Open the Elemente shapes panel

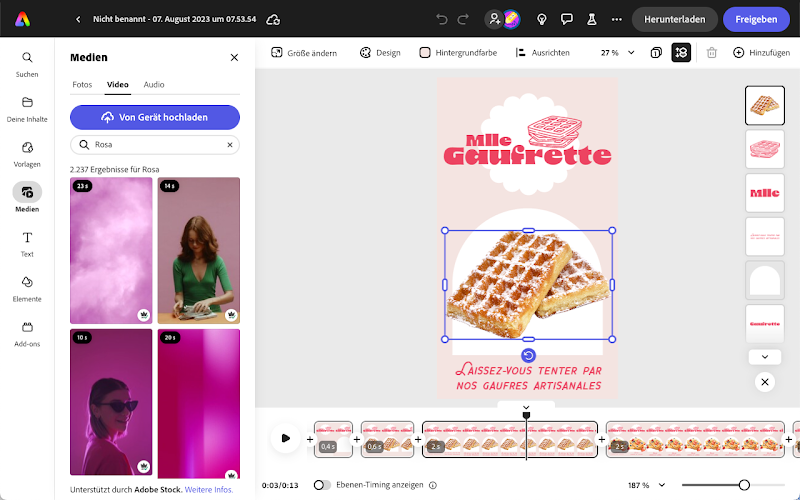[x=27, y=289]
